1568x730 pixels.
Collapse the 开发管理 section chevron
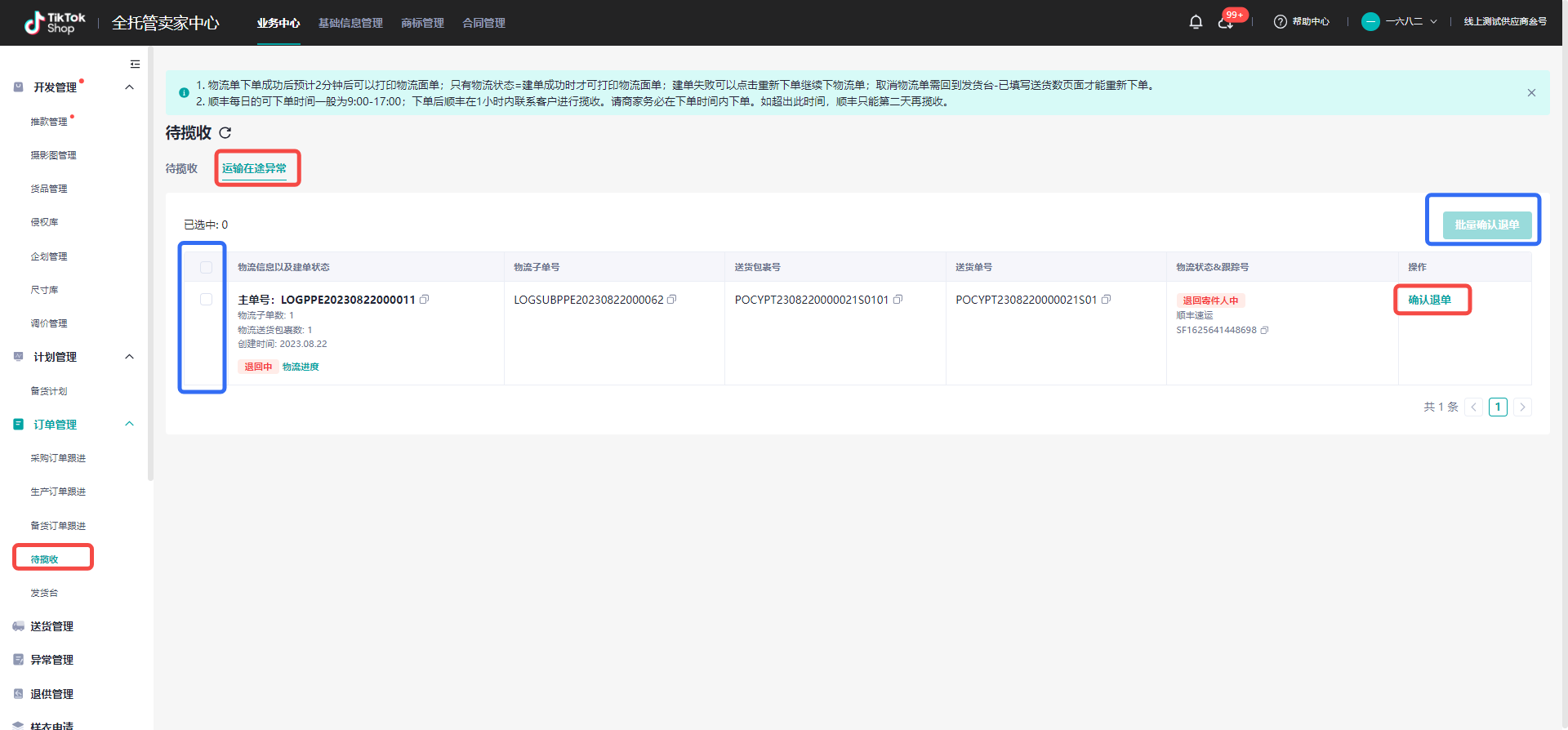point(129,87)
